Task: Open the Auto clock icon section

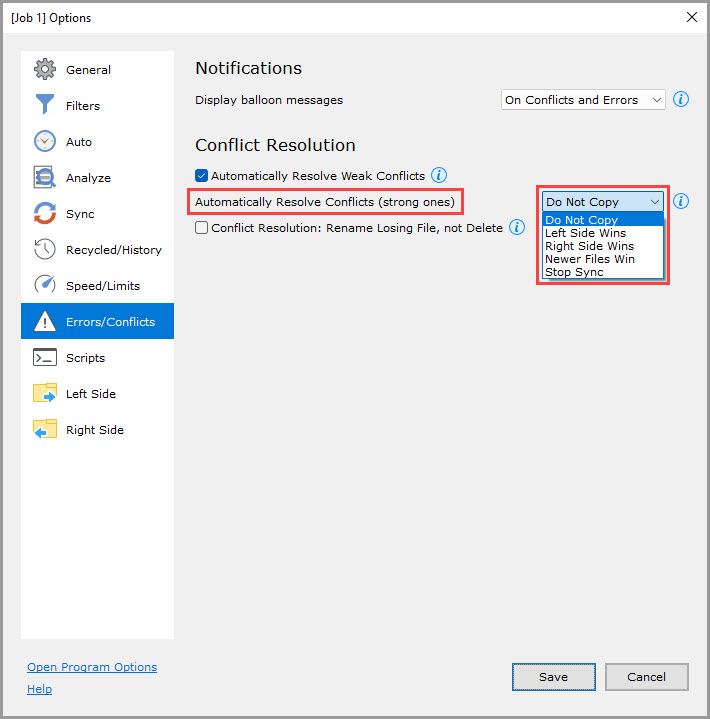Action: point(45,142)
